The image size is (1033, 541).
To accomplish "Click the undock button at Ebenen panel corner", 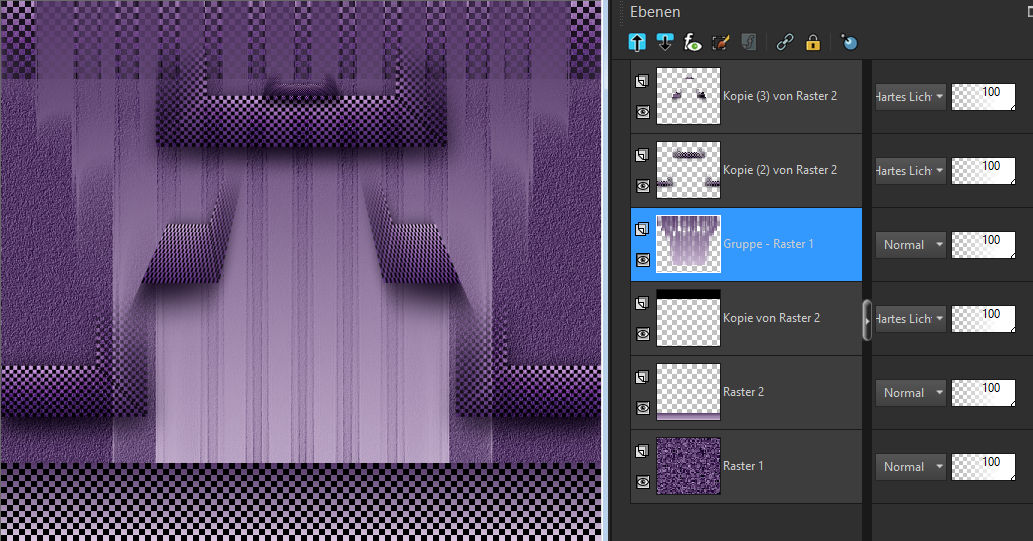I will 1029,11.
